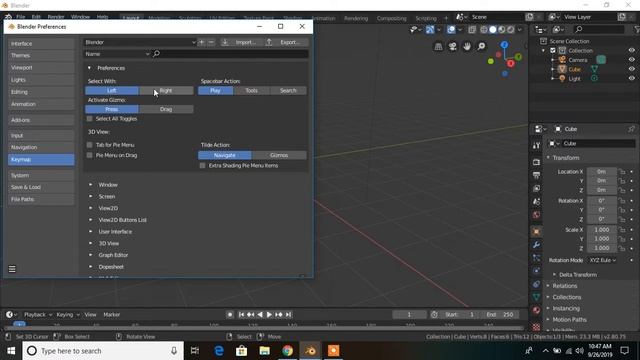This screenshot has width=640, height=360.
Task: Set Spacebar Action to Search
Action: tap(288, 91)
